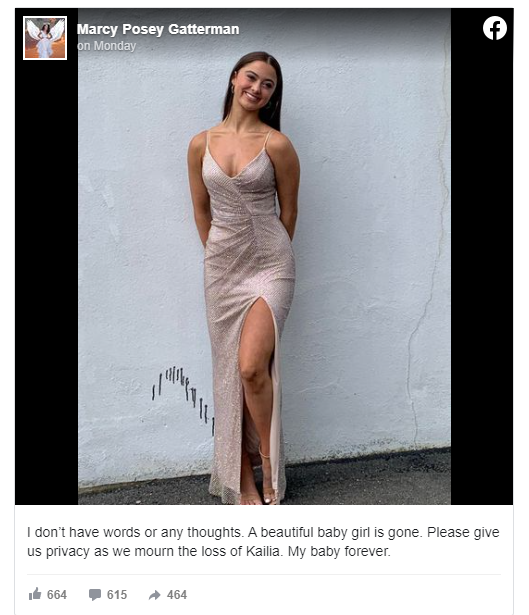The width and height of the screenshot is (529, 615).
Task: Click the 464 shares count
Action: (x=177, y=595)
